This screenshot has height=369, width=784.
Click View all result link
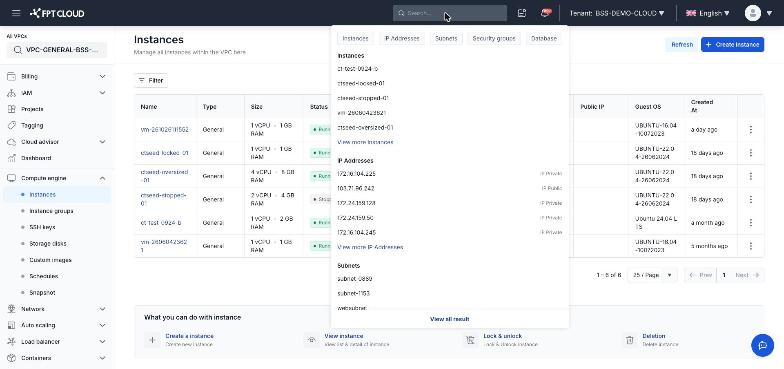pyautogui.click(x=450, y=319)
